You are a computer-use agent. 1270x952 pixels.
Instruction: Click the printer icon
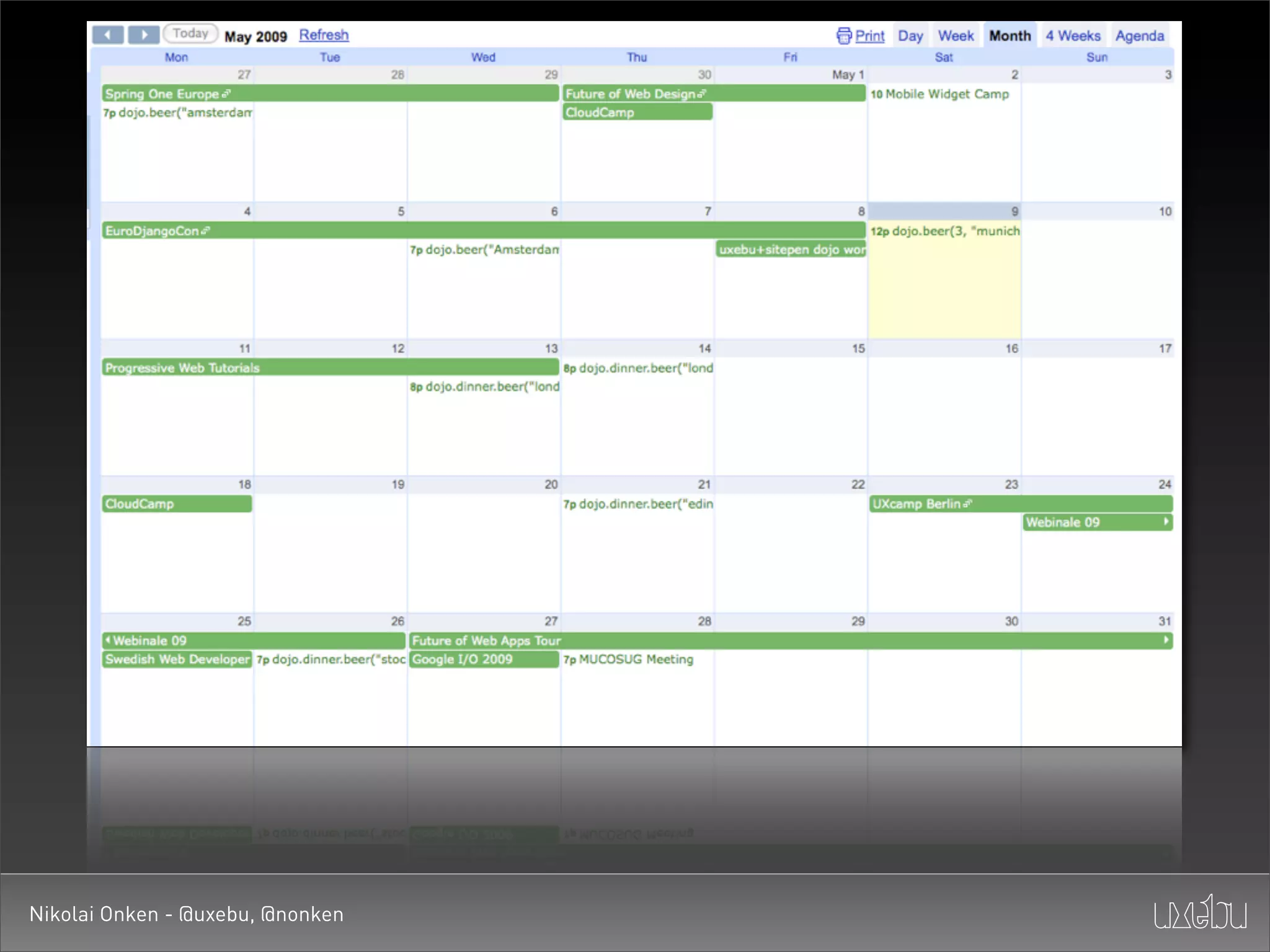(843, 36)
